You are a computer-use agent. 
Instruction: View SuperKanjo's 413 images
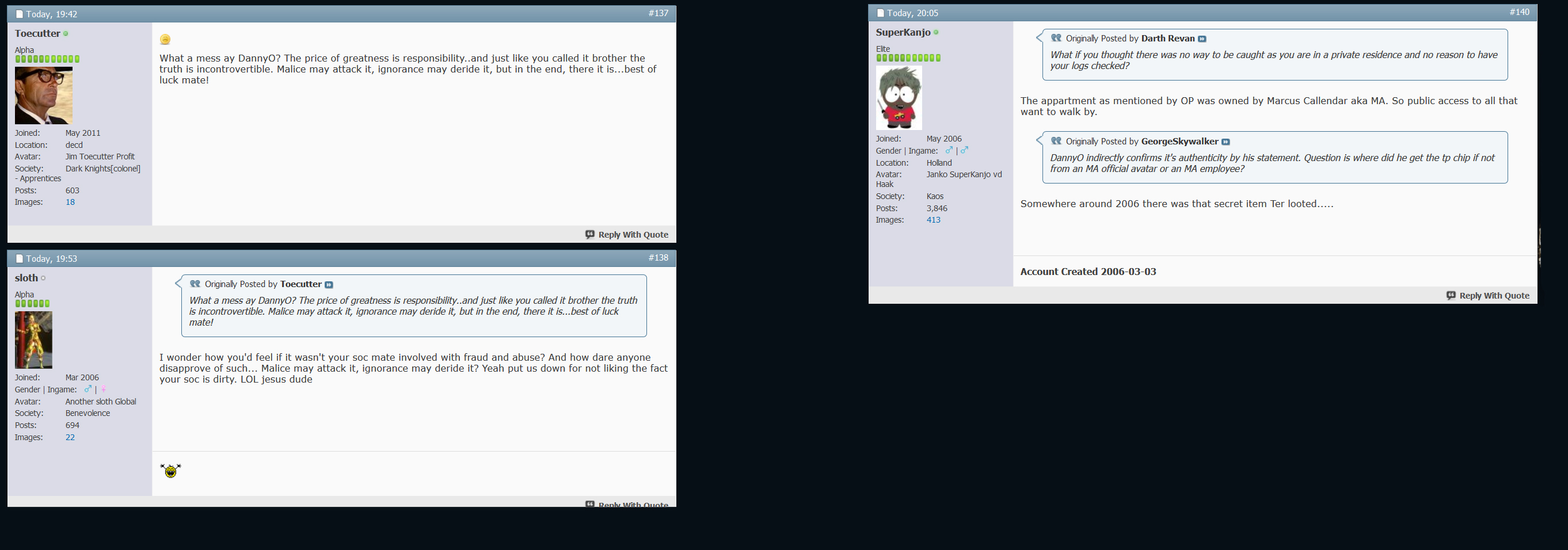933,220
